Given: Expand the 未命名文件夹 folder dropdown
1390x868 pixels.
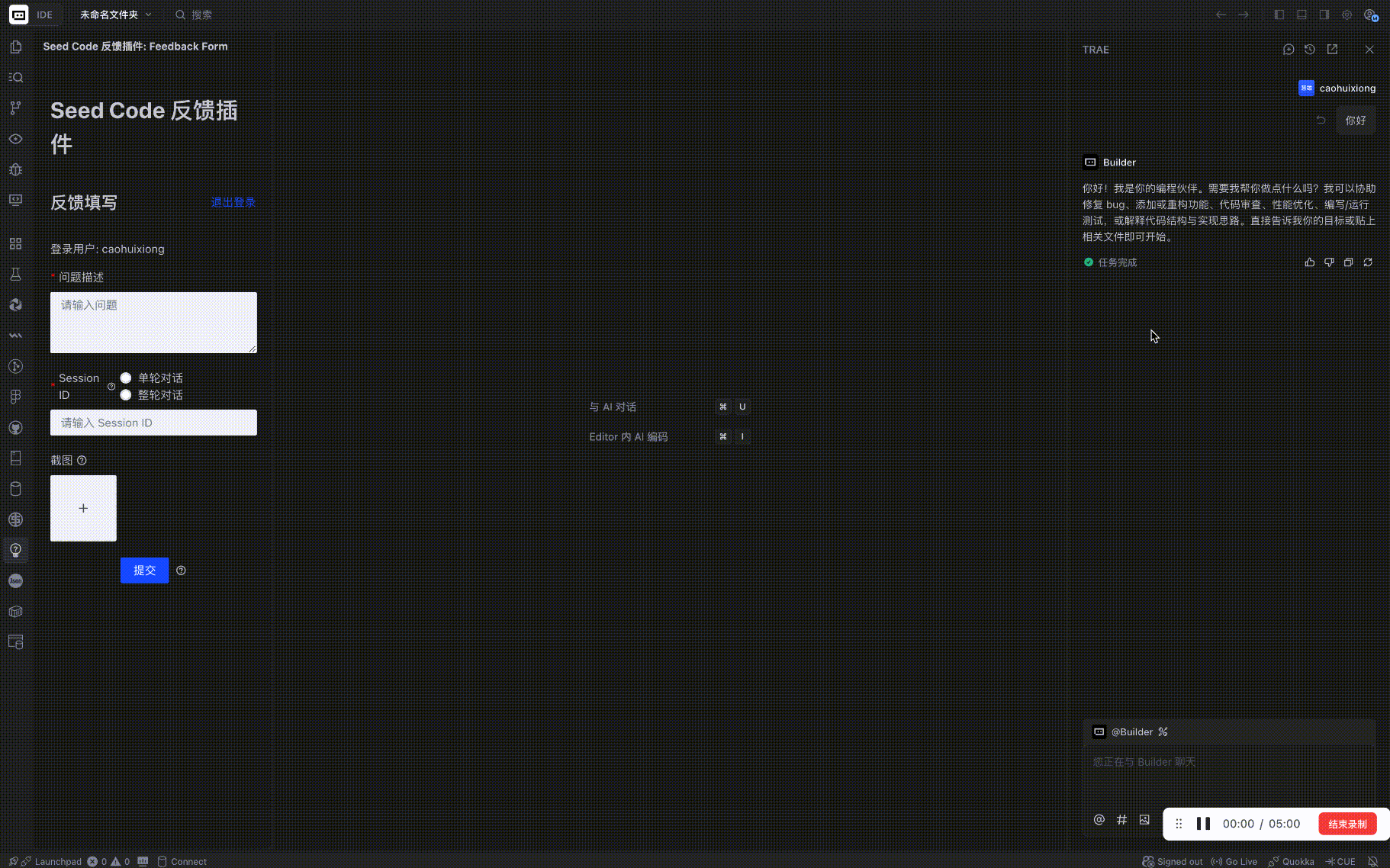Looking at the screenshot, I should click(x=115, y=14).
